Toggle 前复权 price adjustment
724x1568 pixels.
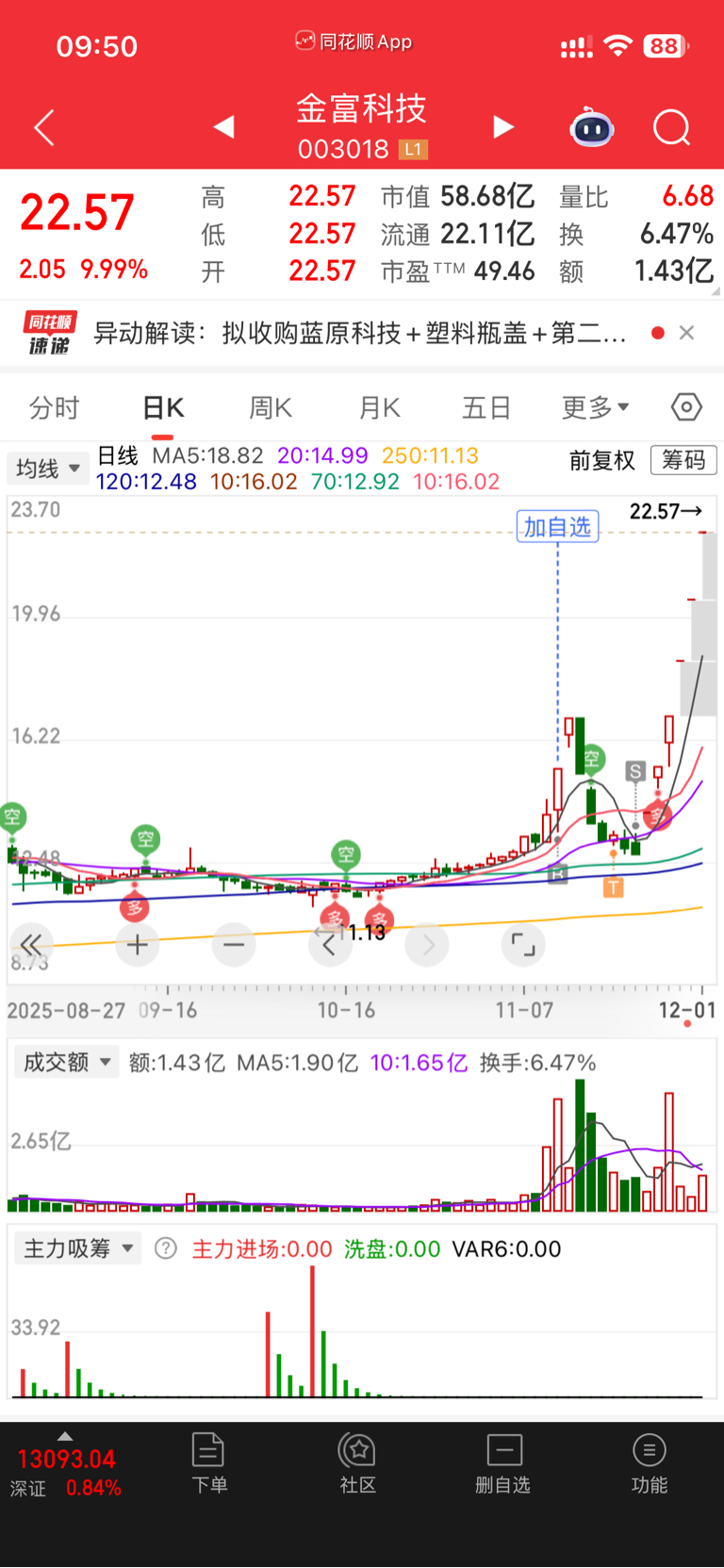602,460
